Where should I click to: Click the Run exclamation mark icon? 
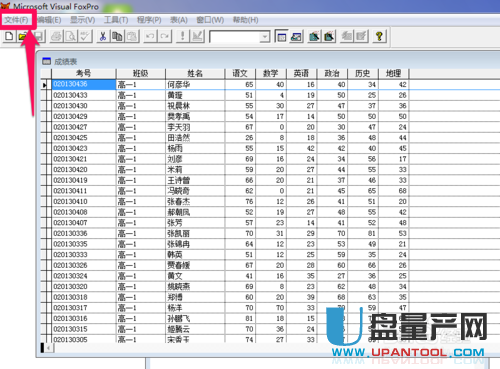click(182, 36)
